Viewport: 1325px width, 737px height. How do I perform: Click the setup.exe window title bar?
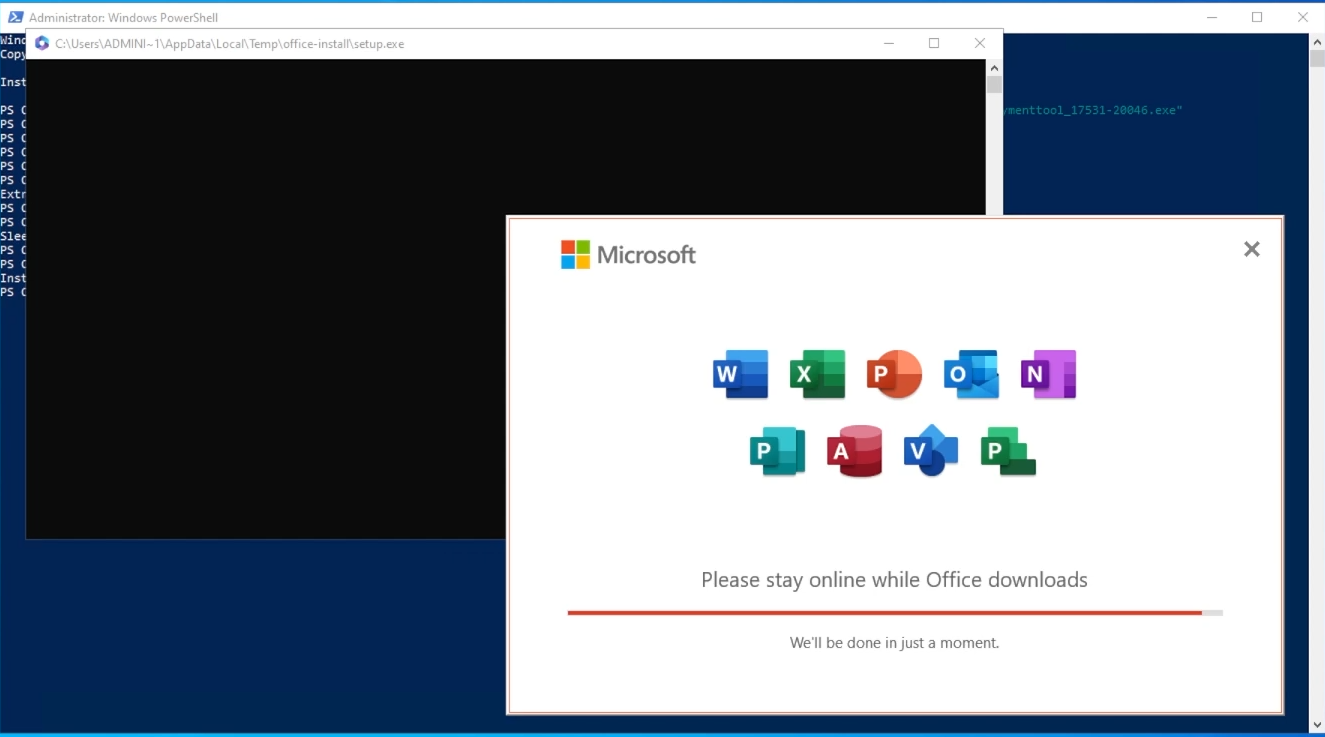click(x=600, y=43)
